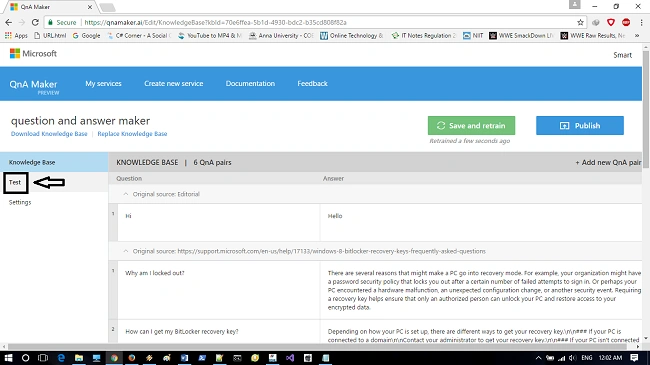650x365 pixels.
Task: Show hidden bookmarks with the double chevron
Action: click(x=637, y=36)
